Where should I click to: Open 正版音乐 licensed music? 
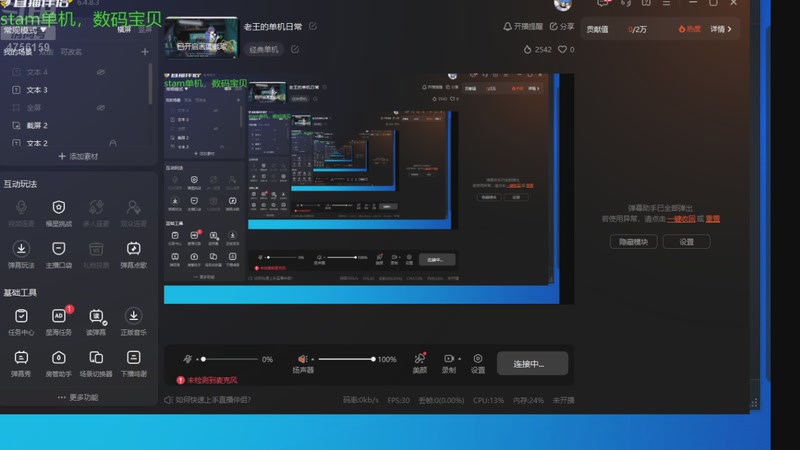[134, 322]
